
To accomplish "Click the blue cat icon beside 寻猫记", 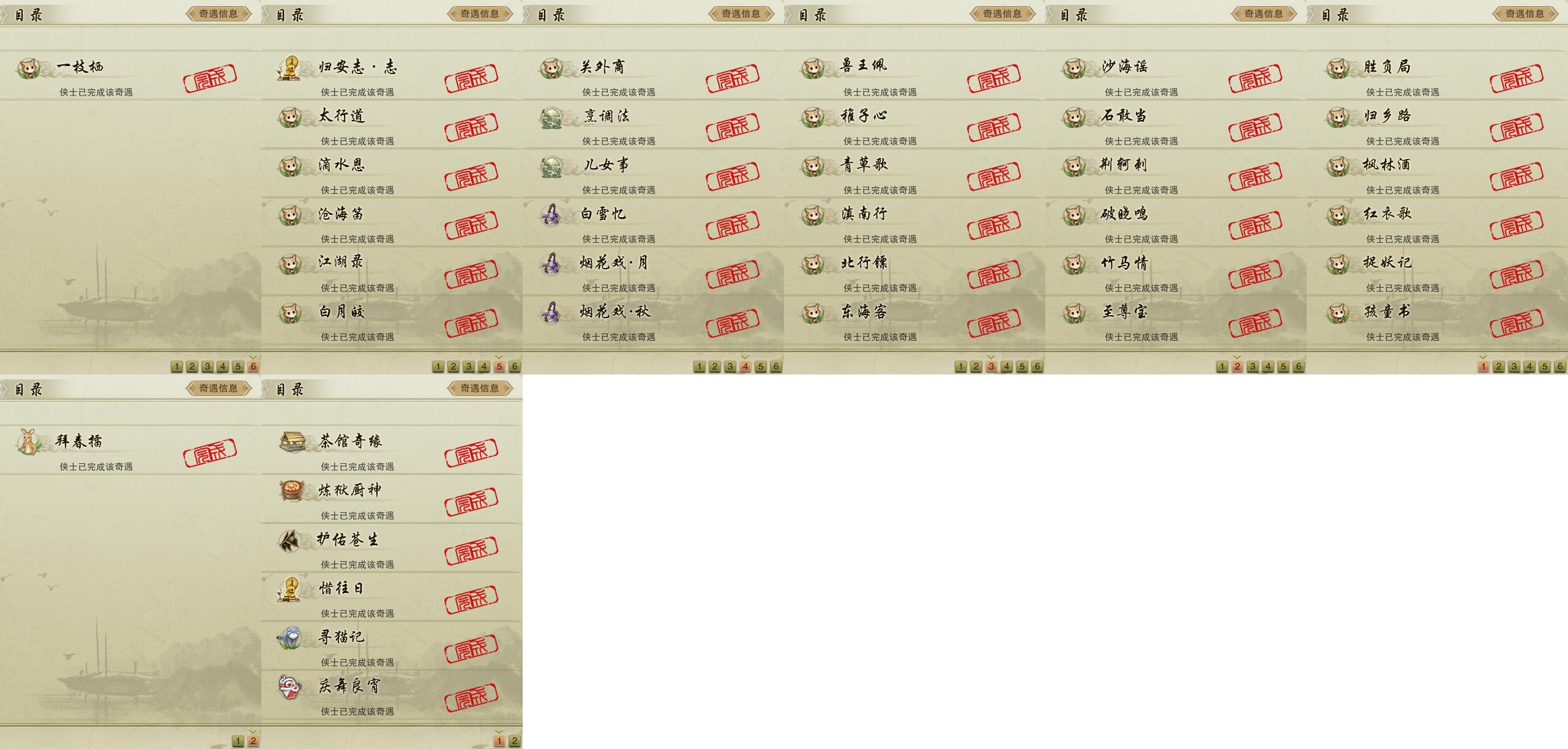I will 290,638.
